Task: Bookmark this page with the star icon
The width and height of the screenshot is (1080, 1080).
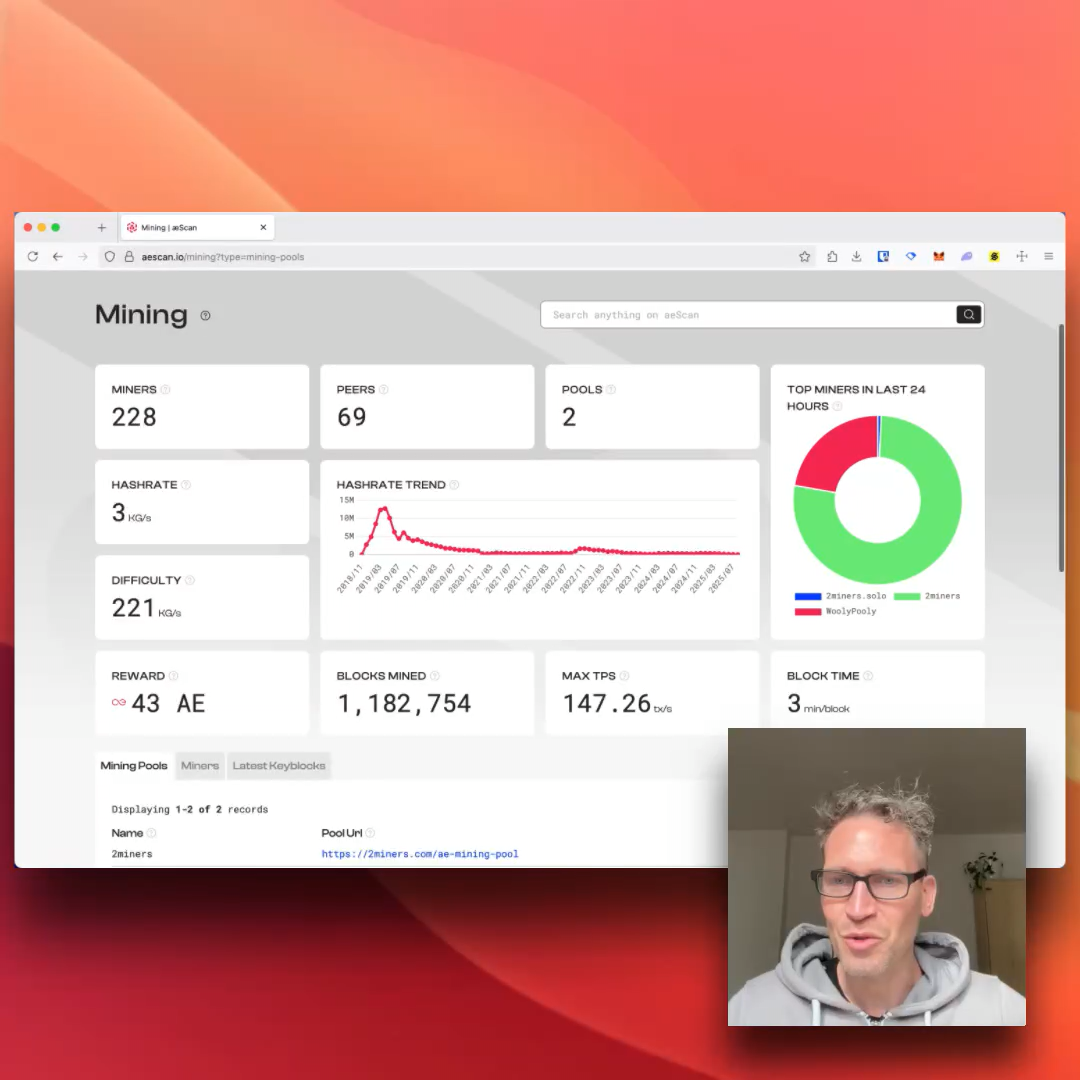Action: point(804,256)
